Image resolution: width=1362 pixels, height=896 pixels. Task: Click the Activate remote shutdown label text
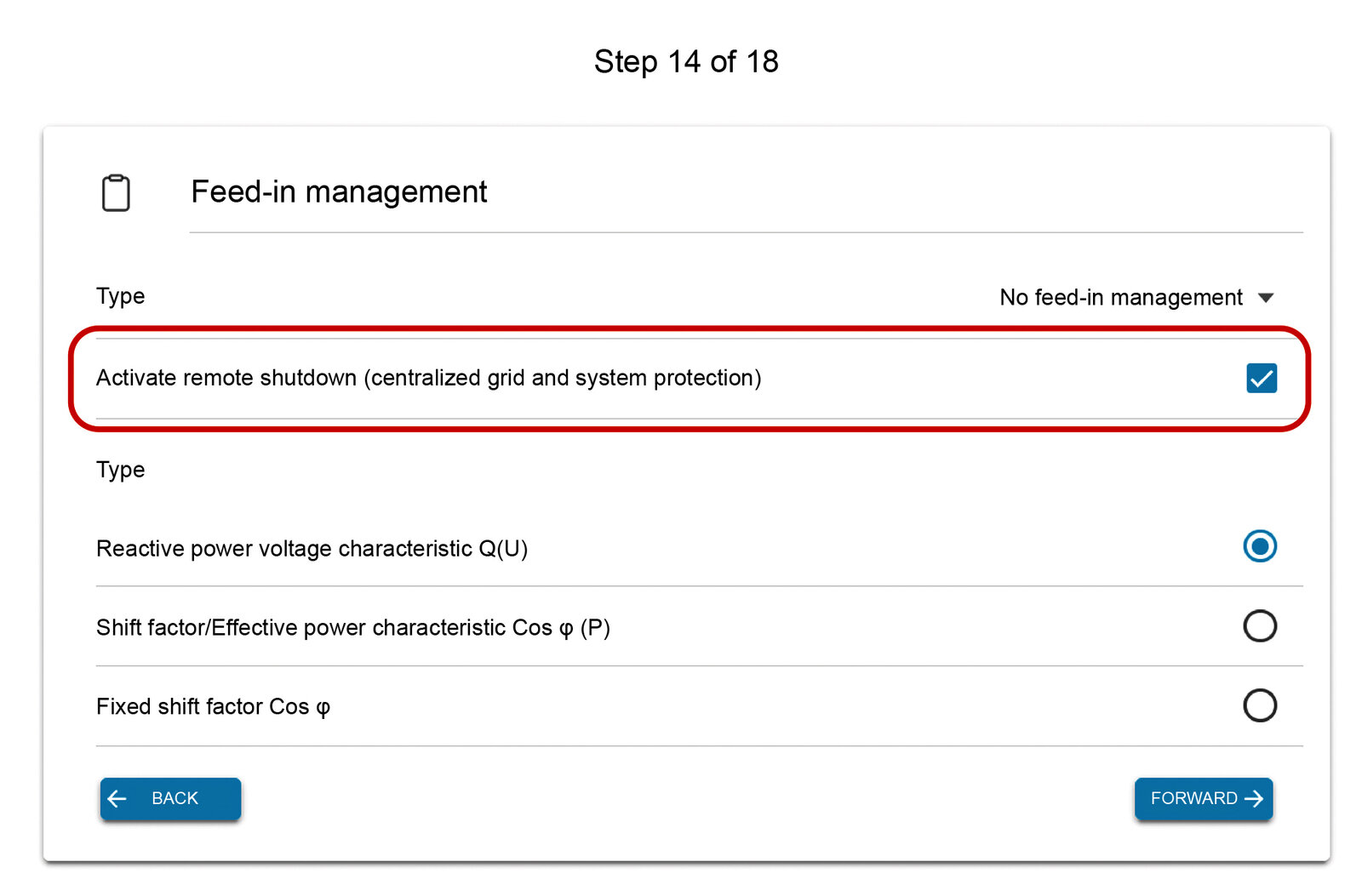[x=428, y=378]
